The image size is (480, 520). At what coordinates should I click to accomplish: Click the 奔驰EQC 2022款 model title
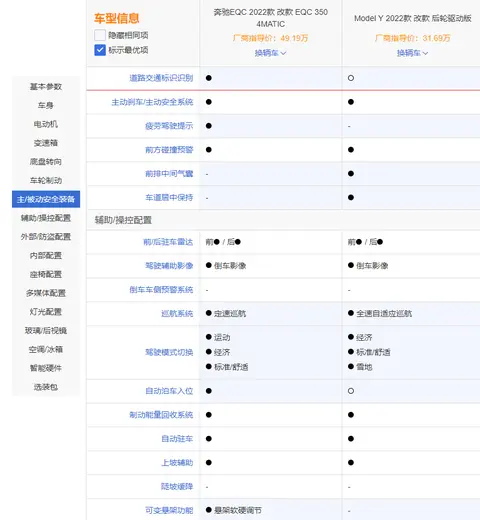click(270, 18)
